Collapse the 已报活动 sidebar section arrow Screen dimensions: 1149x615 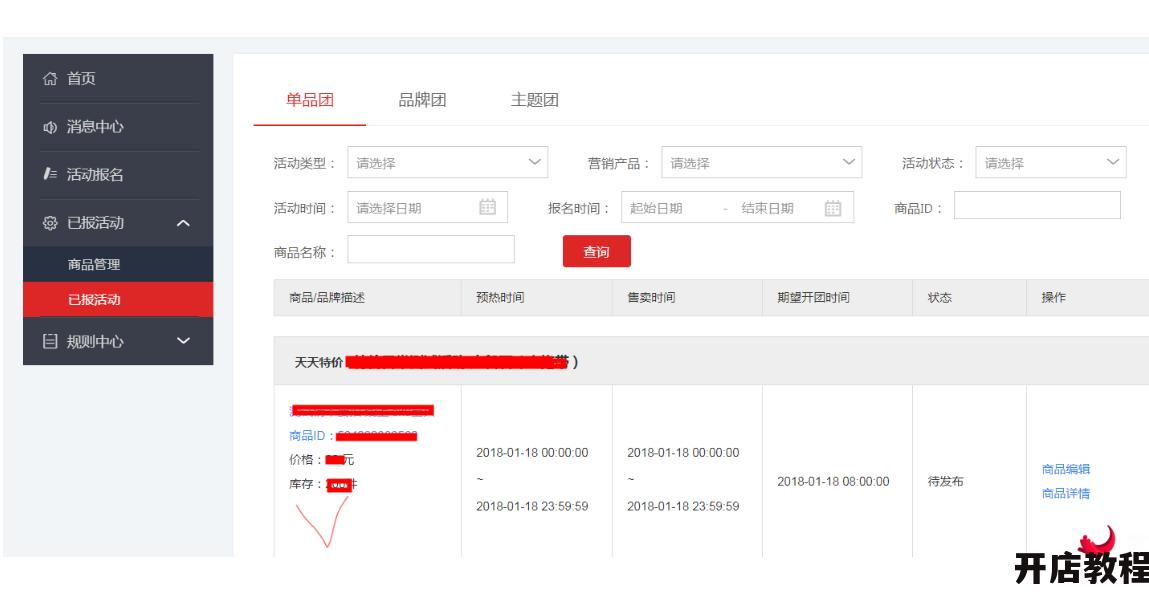(x=183, y=223)
